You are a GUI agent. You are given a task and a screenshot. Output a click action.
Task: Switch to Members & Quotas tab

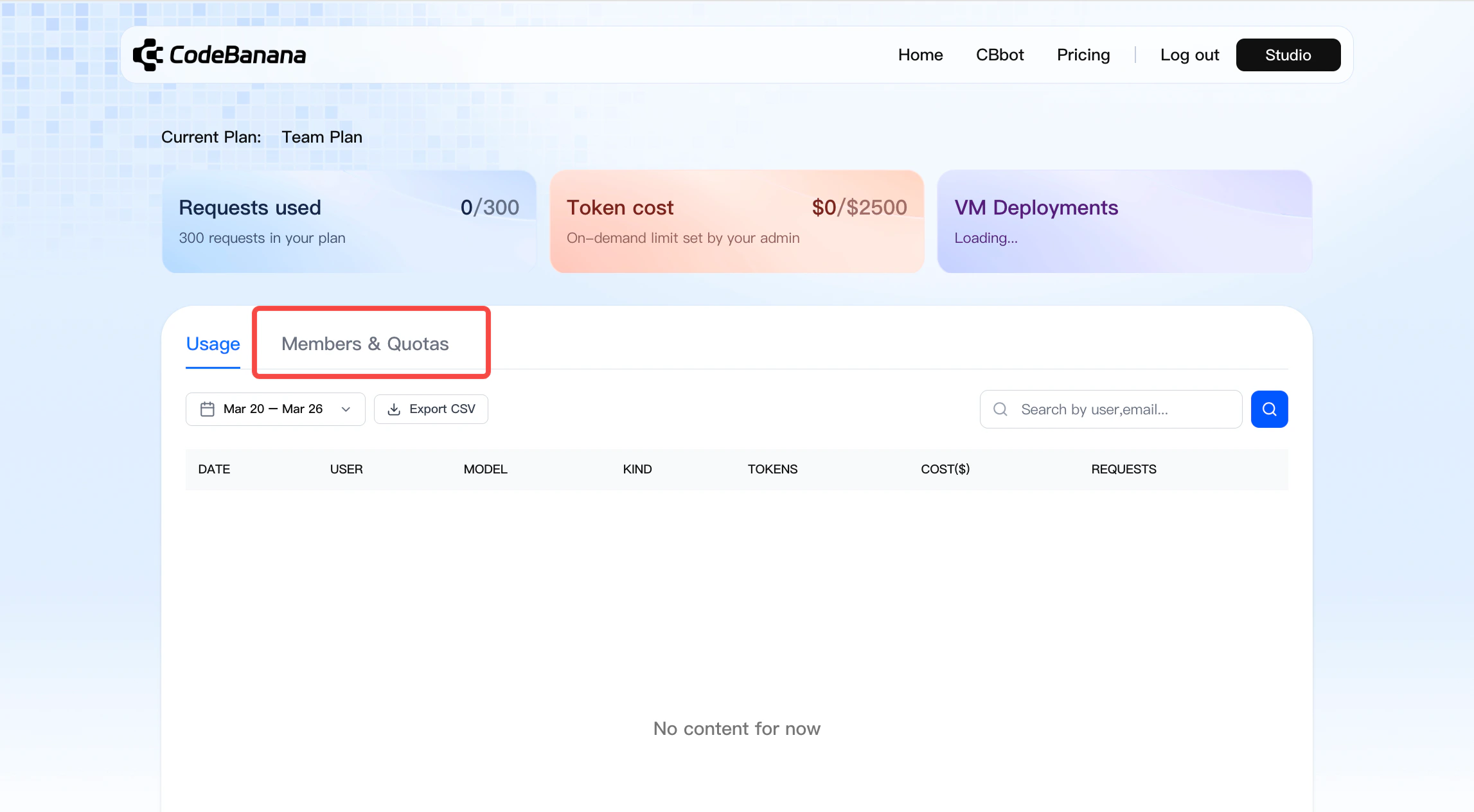click(365, 344)
